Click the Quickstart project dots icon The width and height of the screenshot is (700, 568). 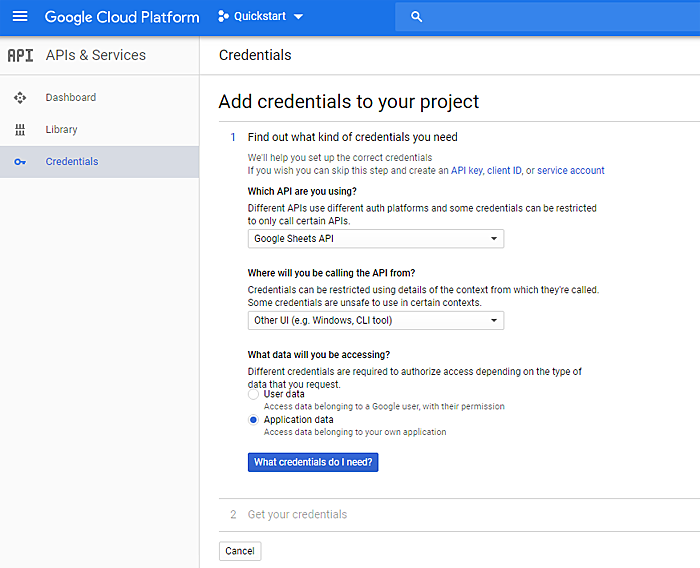223,17
